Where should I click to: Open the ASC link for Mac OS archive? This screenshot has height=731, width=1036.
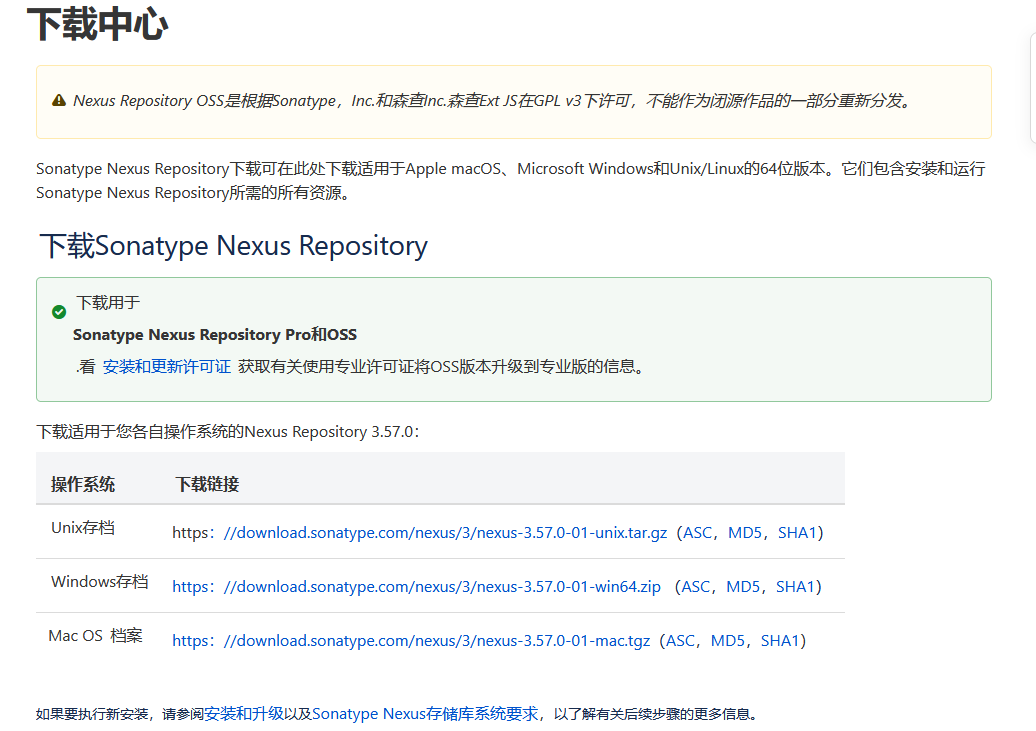click(x=680, y=641)
